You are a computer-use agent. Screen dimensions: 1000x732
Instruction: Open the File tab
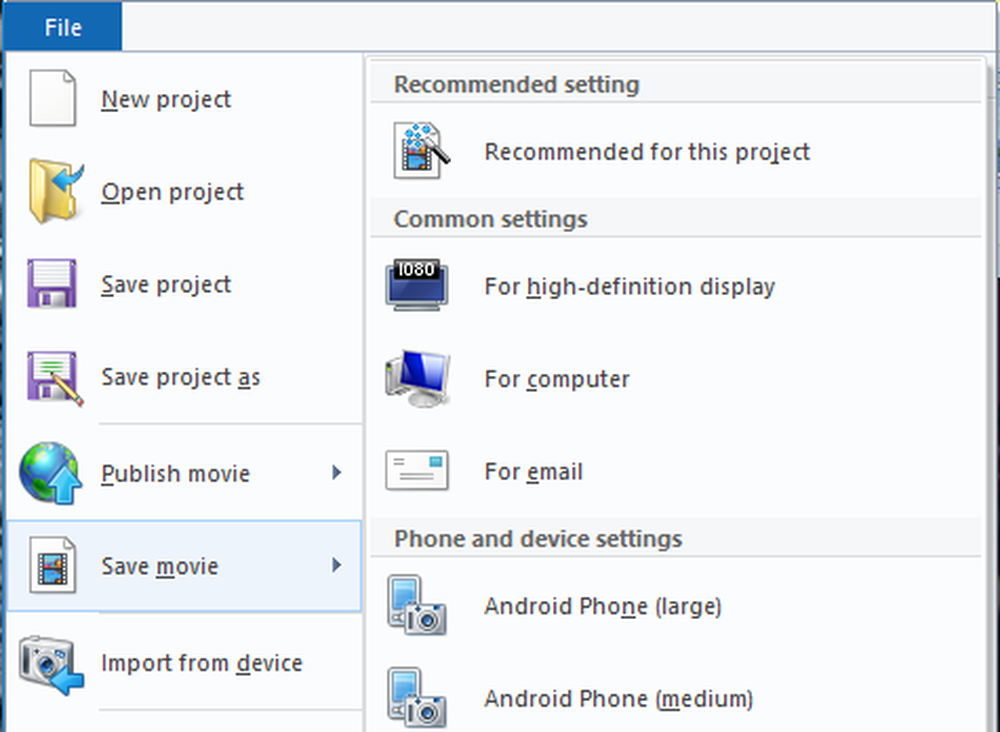(62, 27)
